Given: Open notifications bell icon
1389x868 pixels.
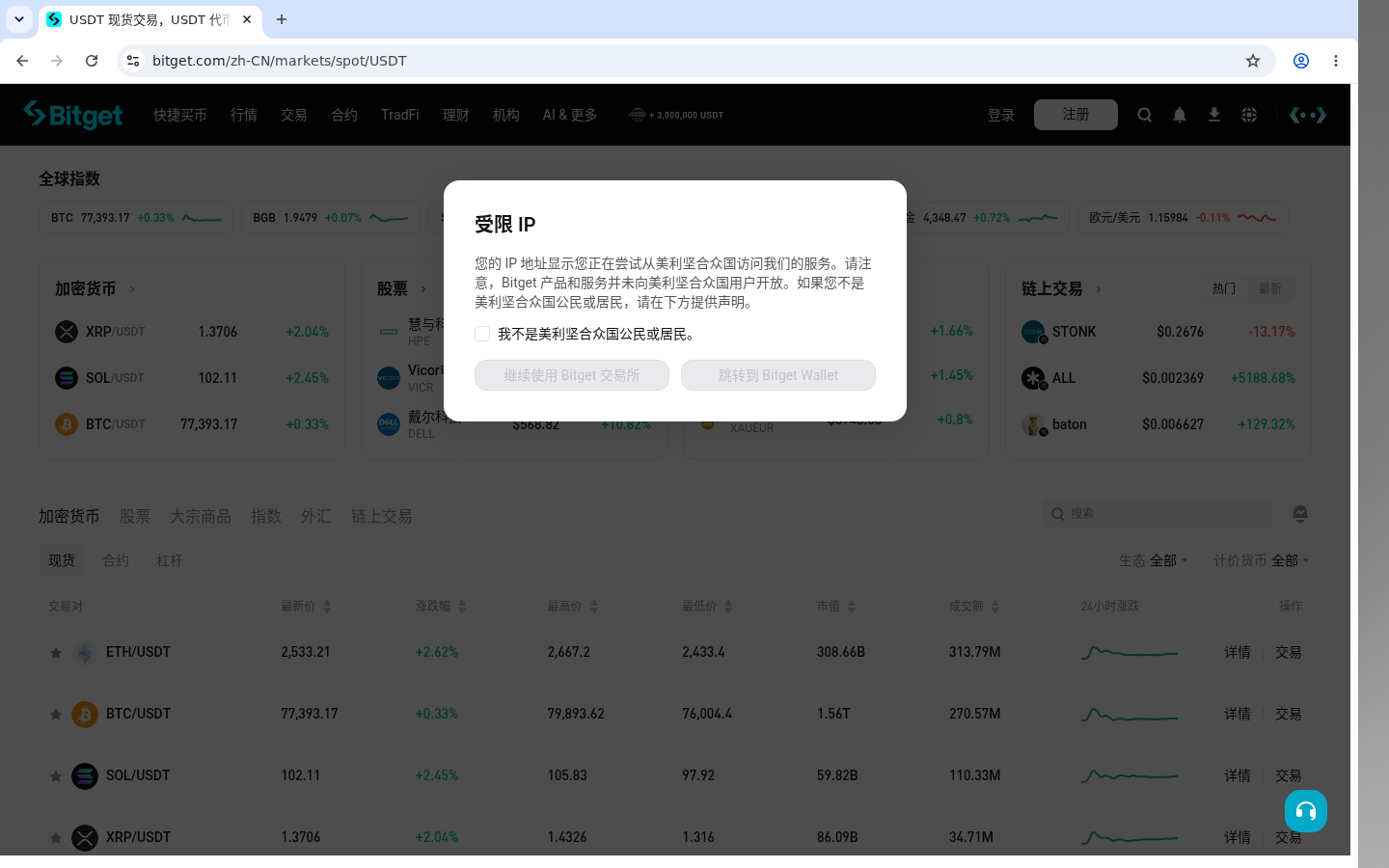Looking at the screenshot, I should coord(1180,115).
